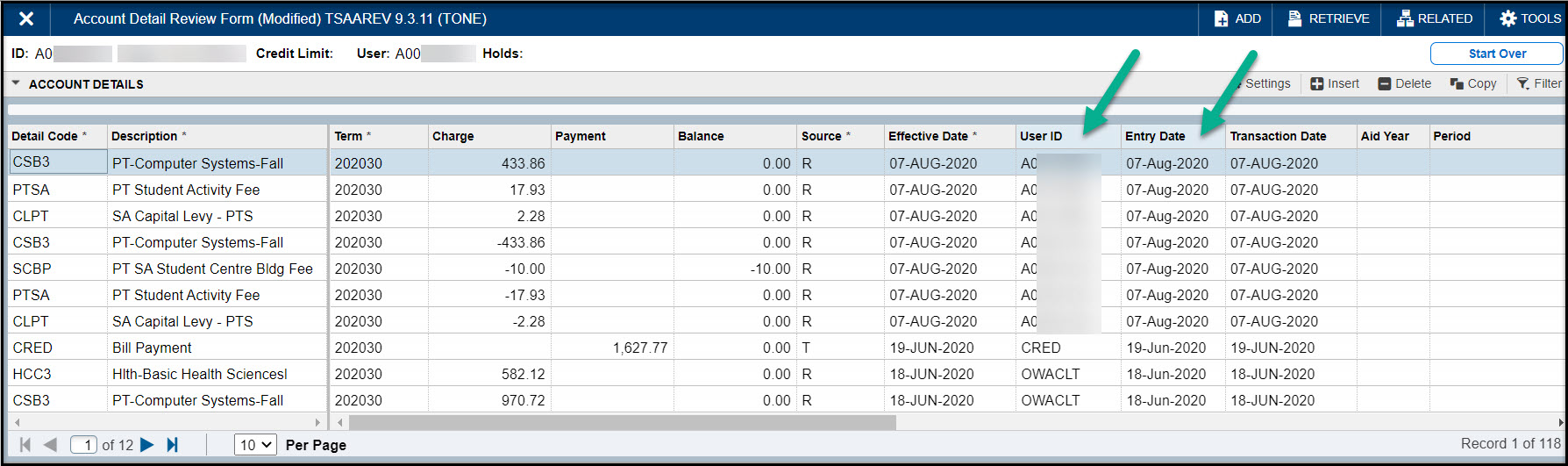This screenshot has width=1568, height=466.
Task: Open the Per Page dropdown
Action: 255,445
